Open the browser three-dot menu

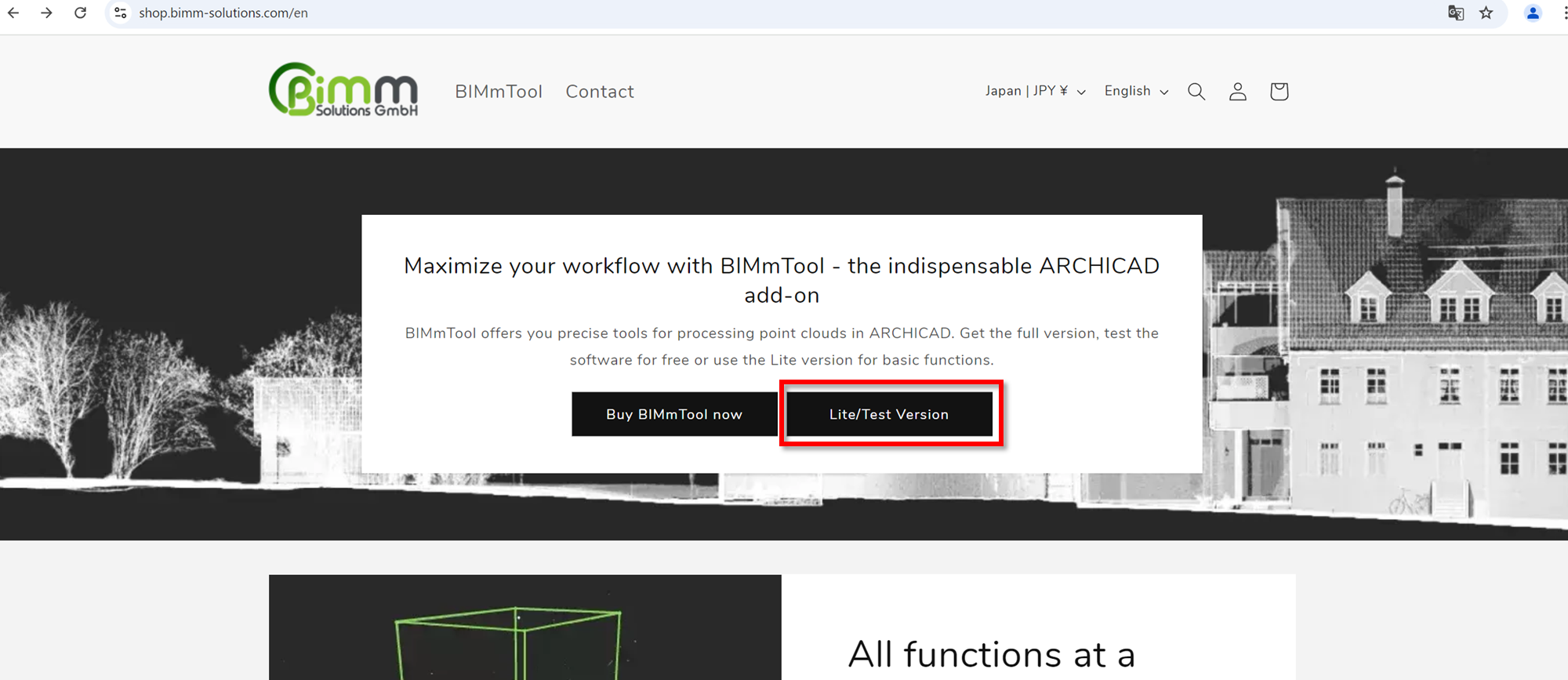[x=1565, y=13]
